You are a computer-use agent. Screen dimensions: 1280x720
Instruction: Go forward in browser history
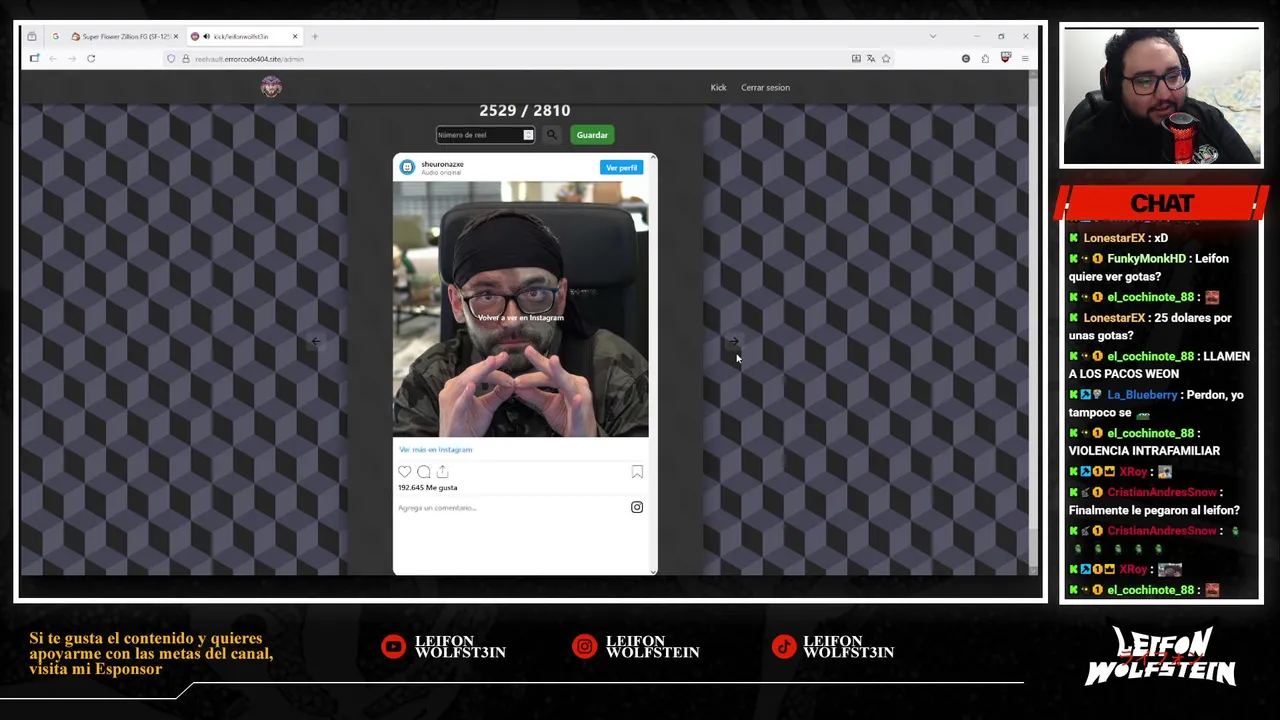coord(72,59)
